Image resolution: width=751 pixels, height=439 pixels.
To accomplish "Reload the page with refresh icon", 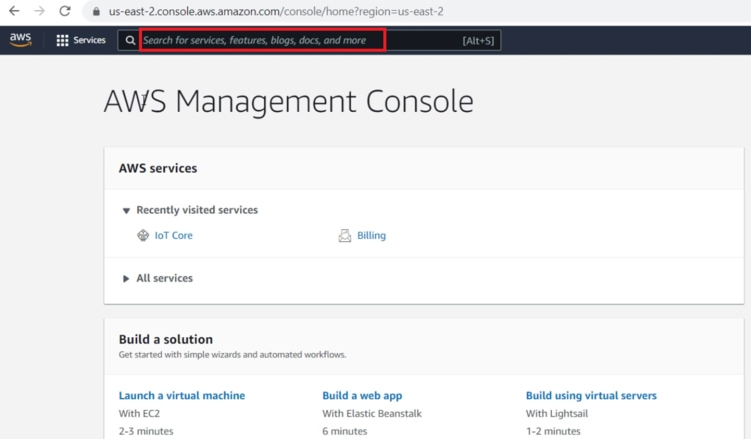I will tap(65, 11).
